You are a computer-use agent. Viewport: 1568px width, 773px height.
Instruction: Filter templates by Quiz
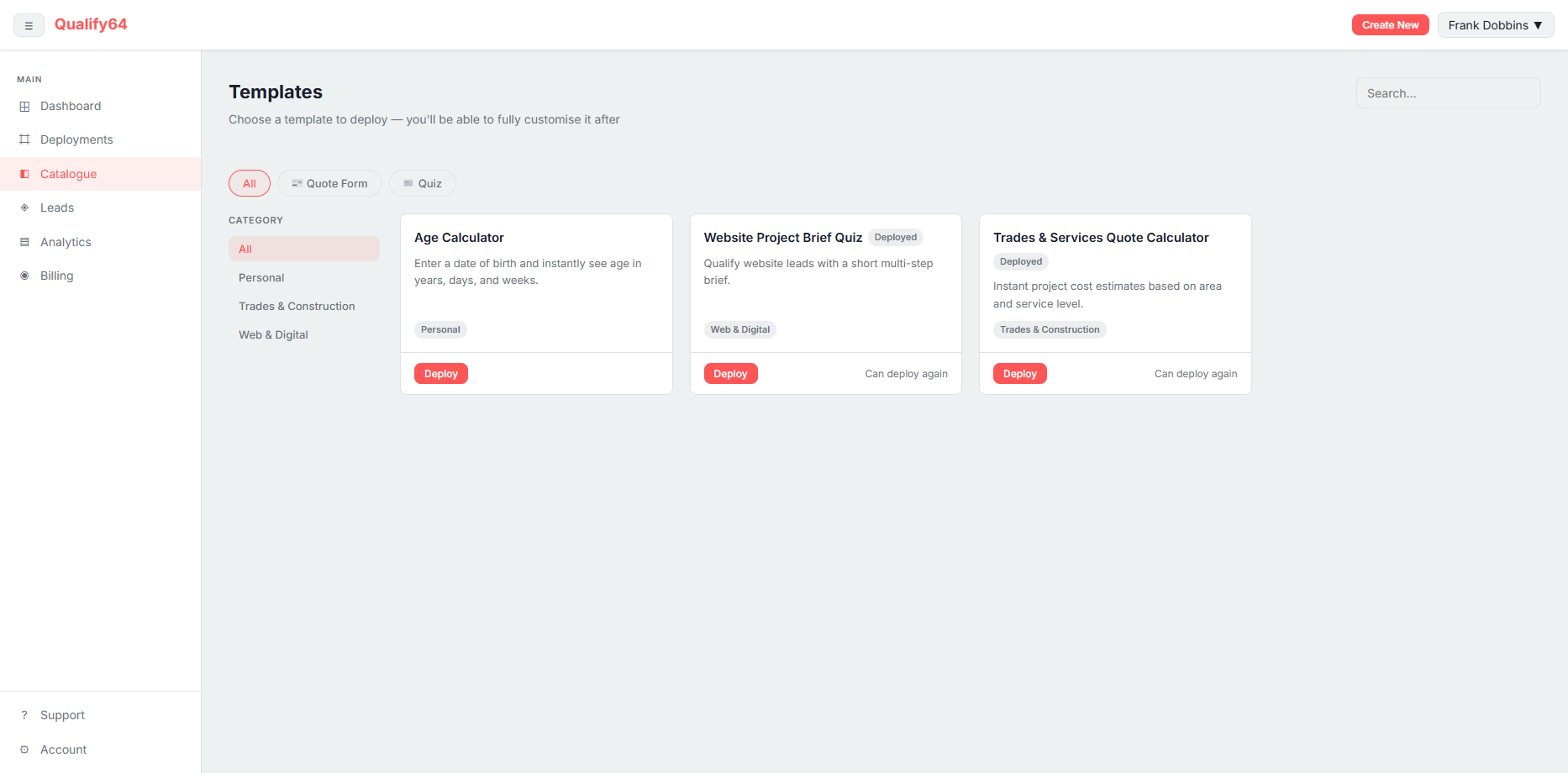click(x=423, y=183)
